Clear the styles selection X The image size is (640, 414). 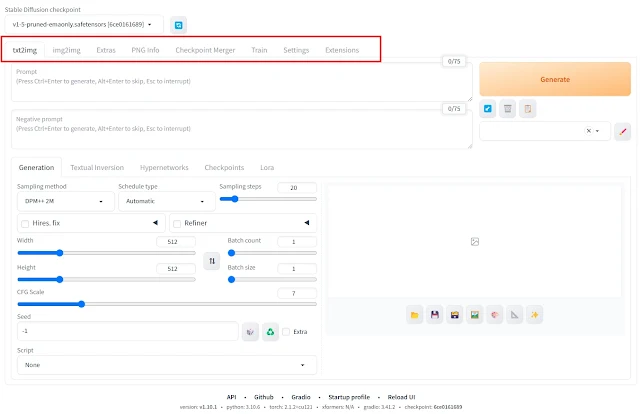(x=588, y=131)
